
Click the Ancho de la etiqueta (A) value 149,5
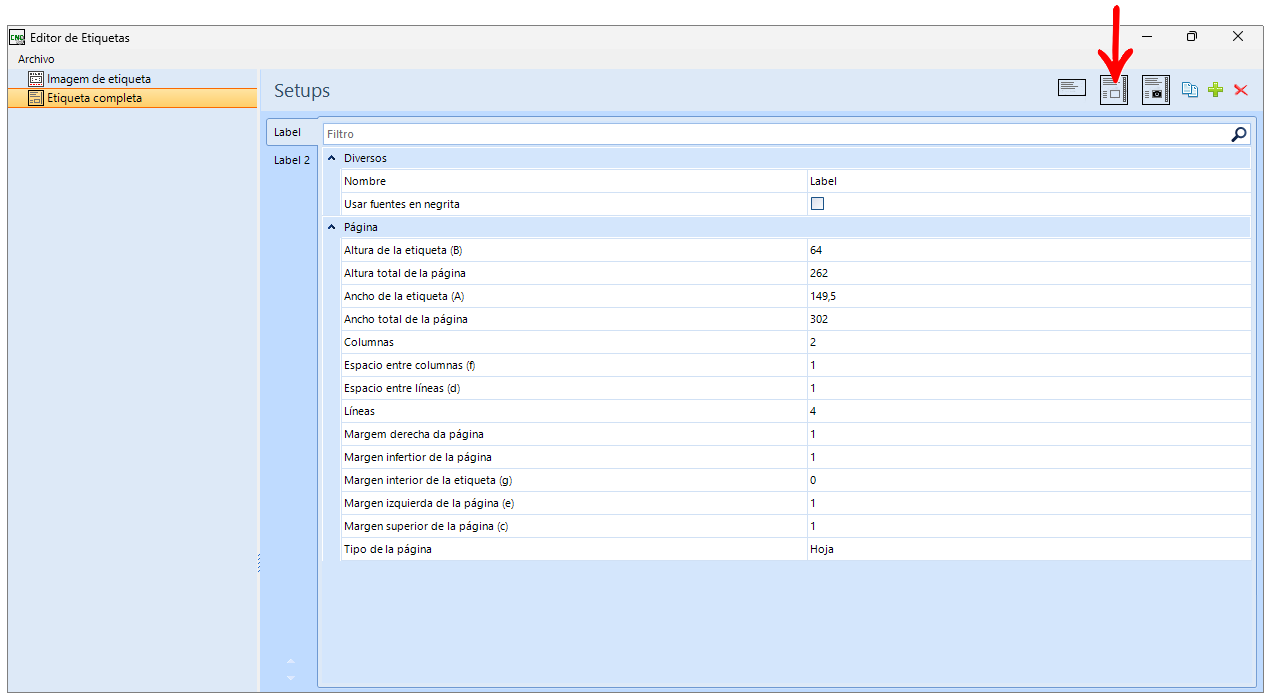[x=1029, y=296]
